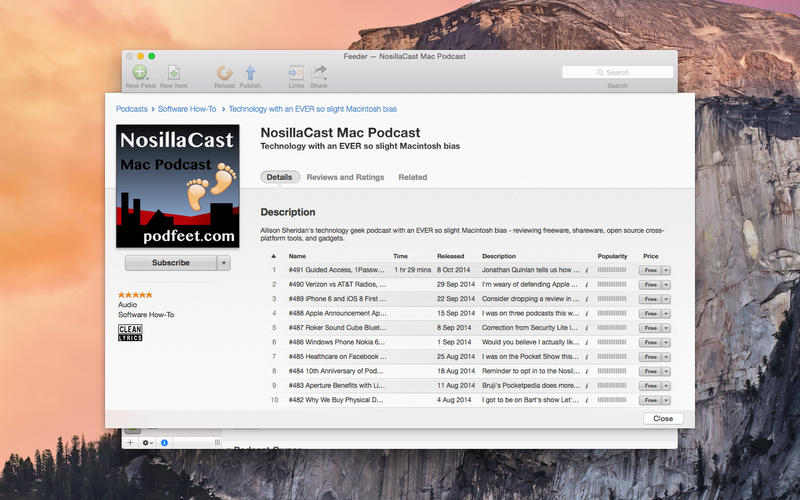The image size is (800, 500).
Task: Open price dropdown arrow for episode #490
Action: click(666, 285)
